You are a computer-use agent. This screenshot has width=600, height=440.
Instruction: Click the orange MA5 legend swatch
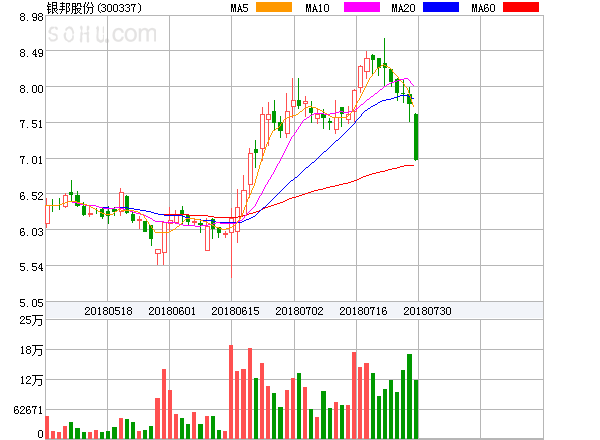click(x=274, y=7)
